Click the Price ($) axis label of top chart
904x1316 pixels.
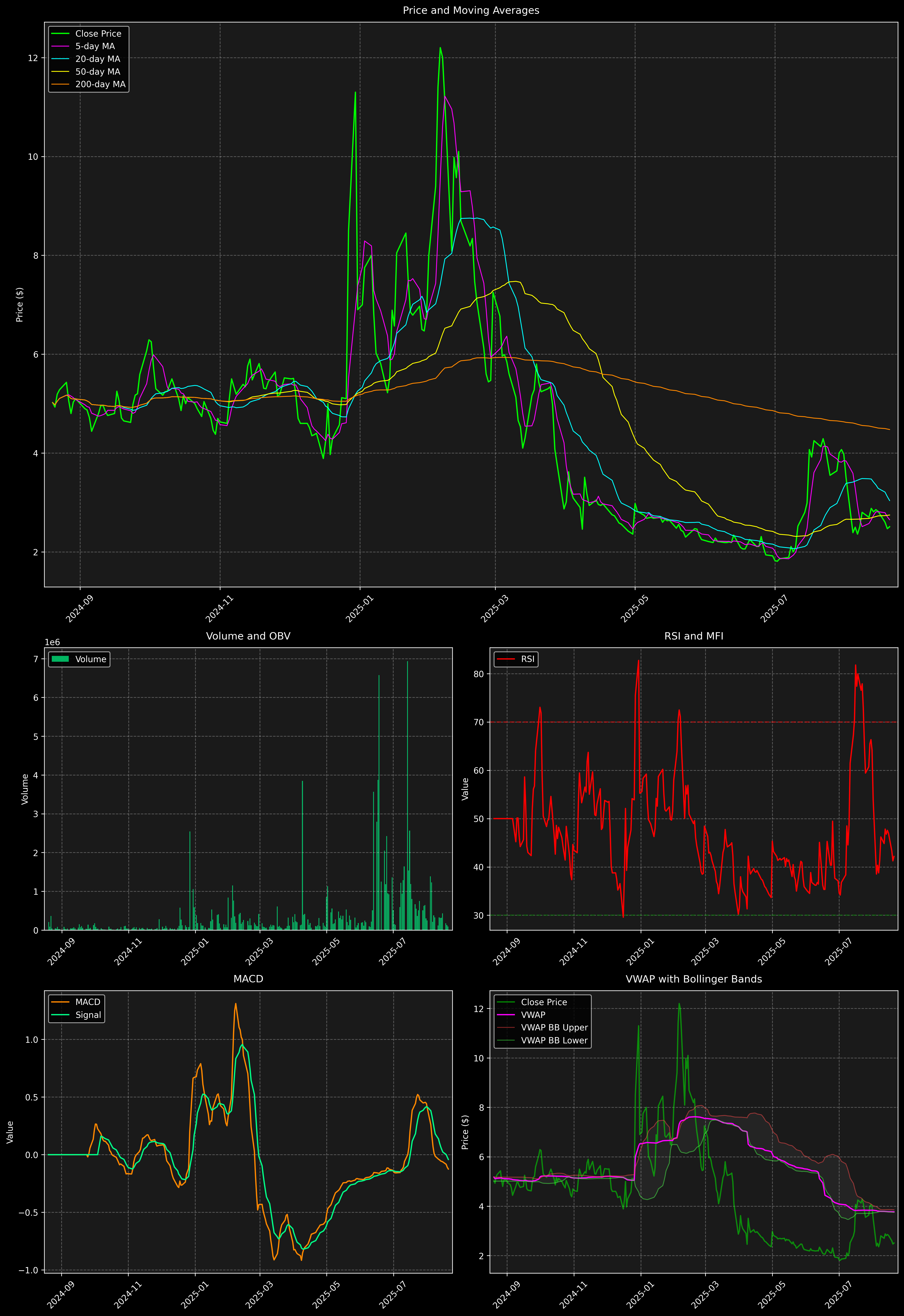pos(20,305)
